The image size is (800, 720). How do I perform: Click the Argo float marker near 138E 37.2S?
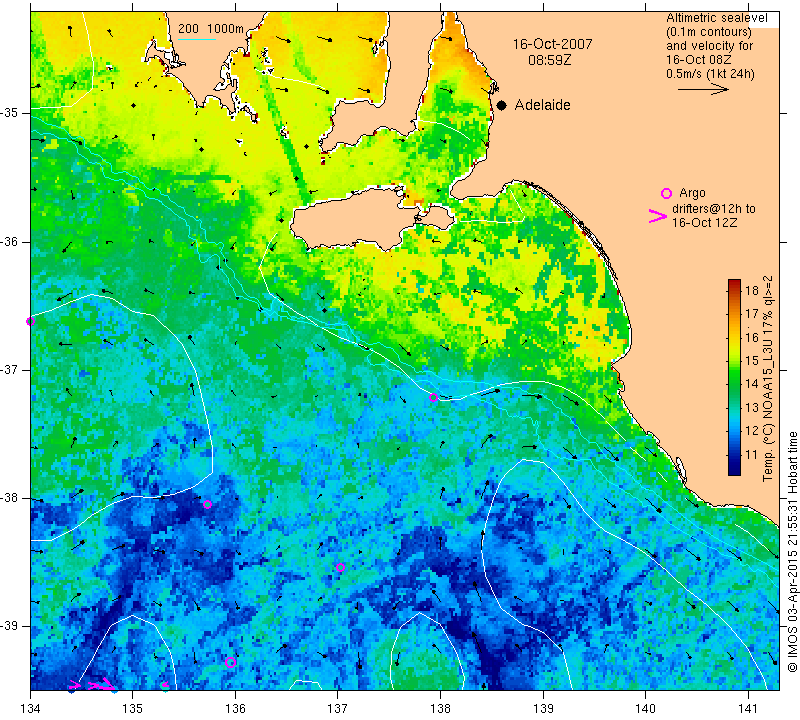pos(433,398)
